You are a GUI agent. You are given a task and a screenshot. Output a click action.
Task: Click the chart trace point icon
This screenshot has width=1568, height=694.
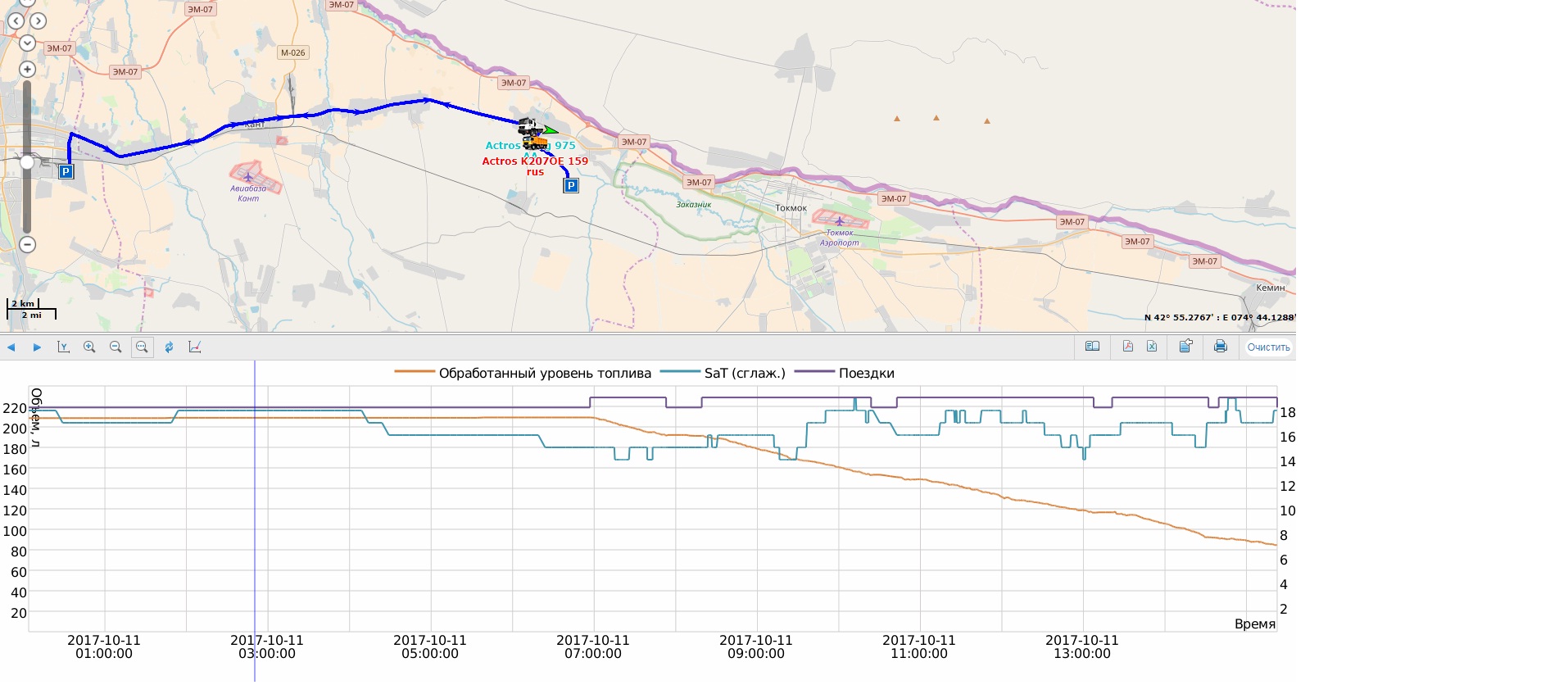click(195, 347)
